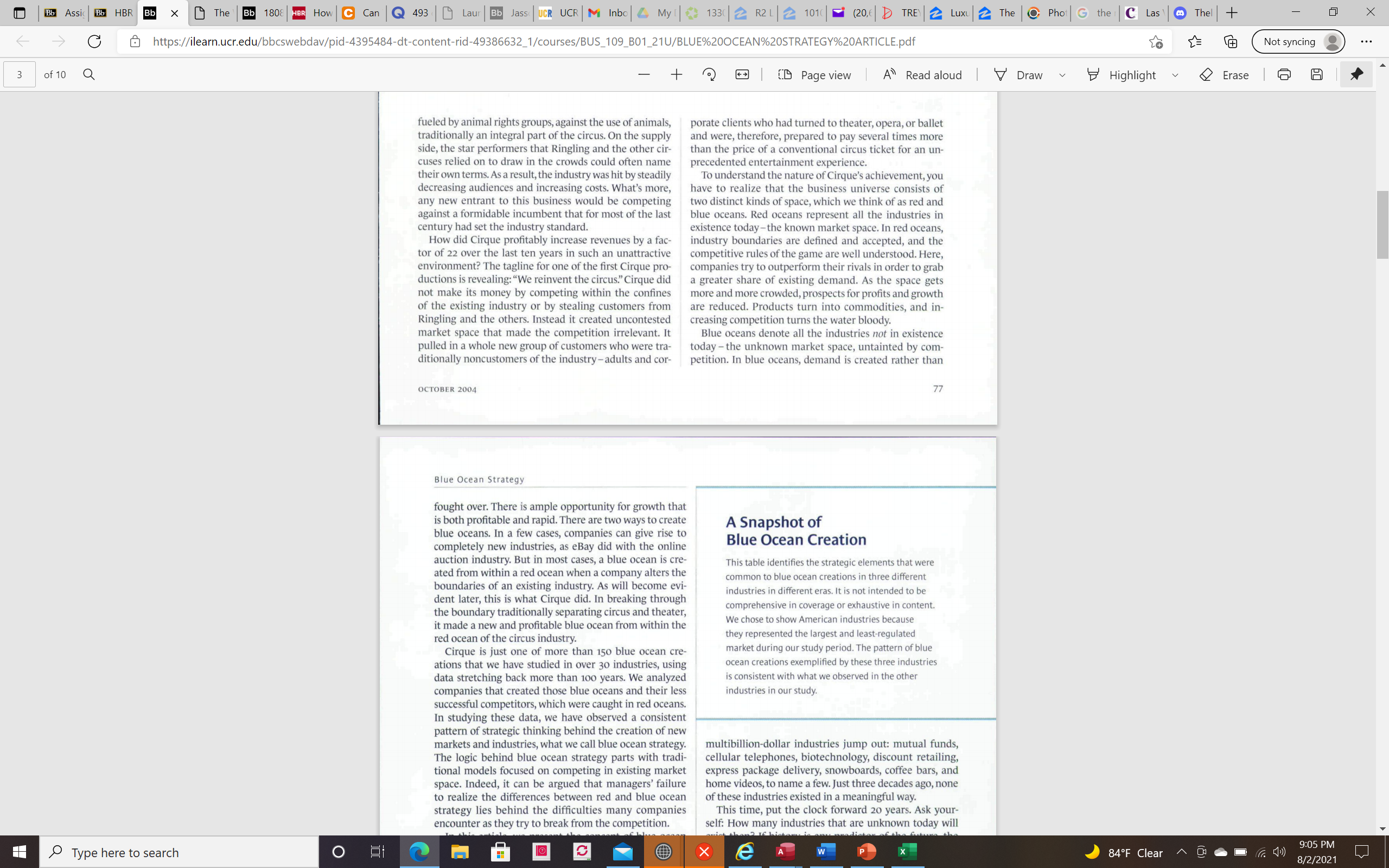Expand the Draw options dropdown
The width and height of the screenshot is (1389, 868).
(1062, 75)
